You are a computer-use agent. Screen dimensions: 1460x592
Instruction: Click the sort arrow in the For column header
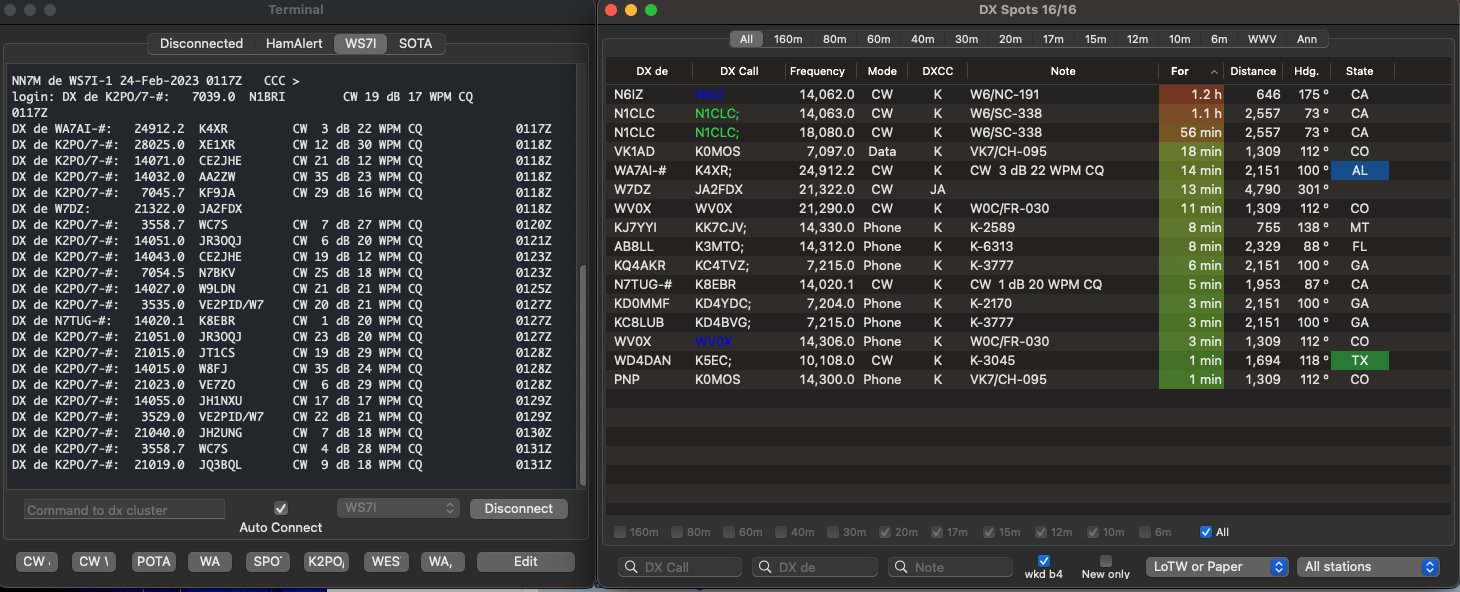[1214, 72]
